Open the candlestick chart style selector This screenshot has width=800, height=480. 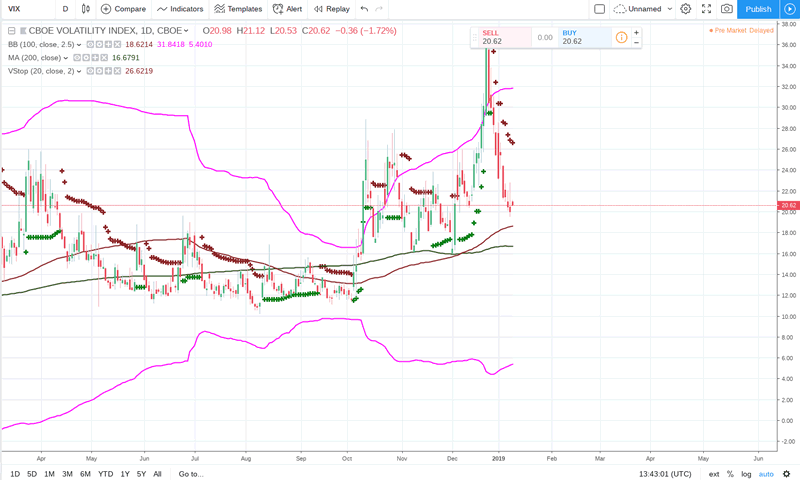pos(86,9)
